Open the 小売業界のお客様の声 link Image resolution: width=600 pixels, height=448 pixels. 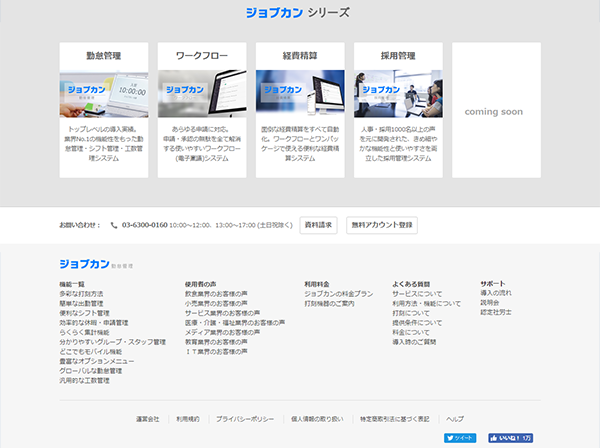(216, 303)
